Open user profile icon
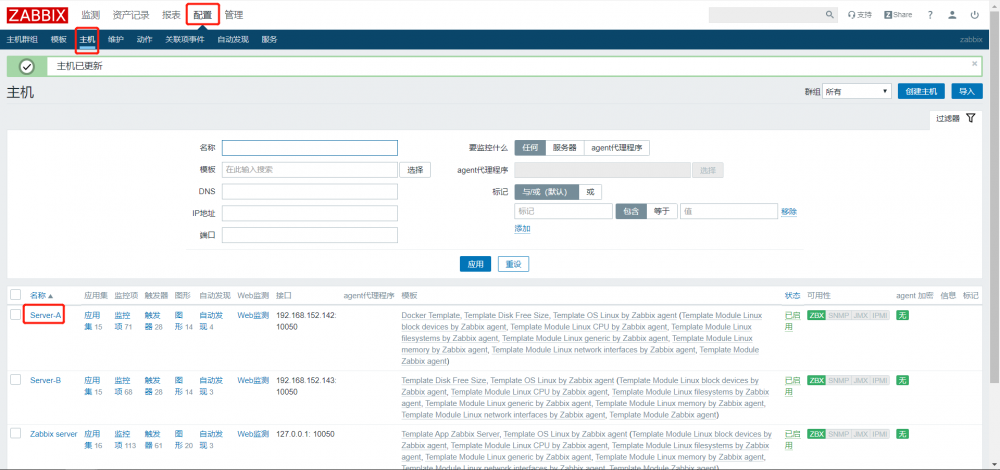1000x470 pixels. pos(952,15)
